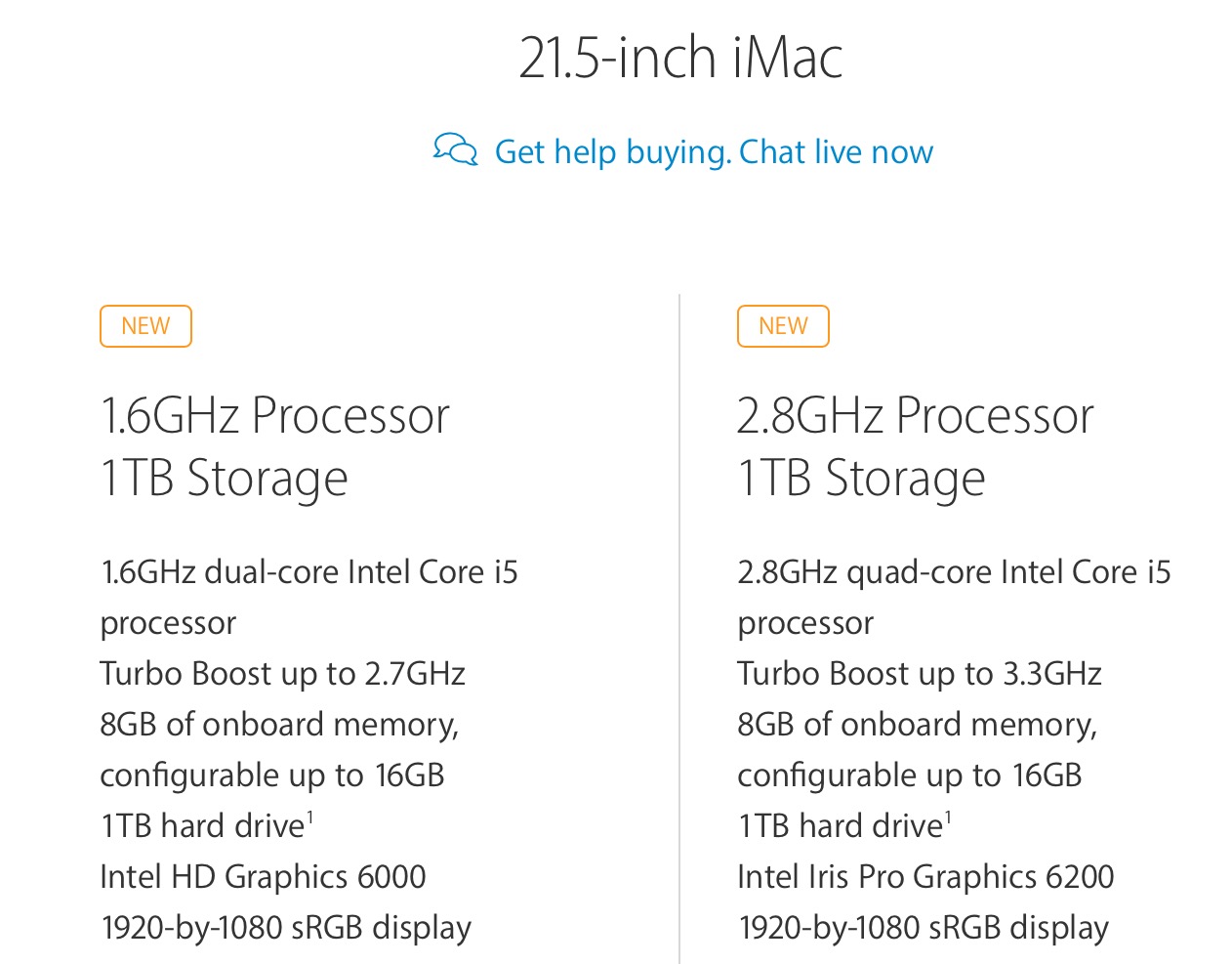
Task: Select '8GB of onboard memory,' in the 1.6GHz column
Action: 279,725
